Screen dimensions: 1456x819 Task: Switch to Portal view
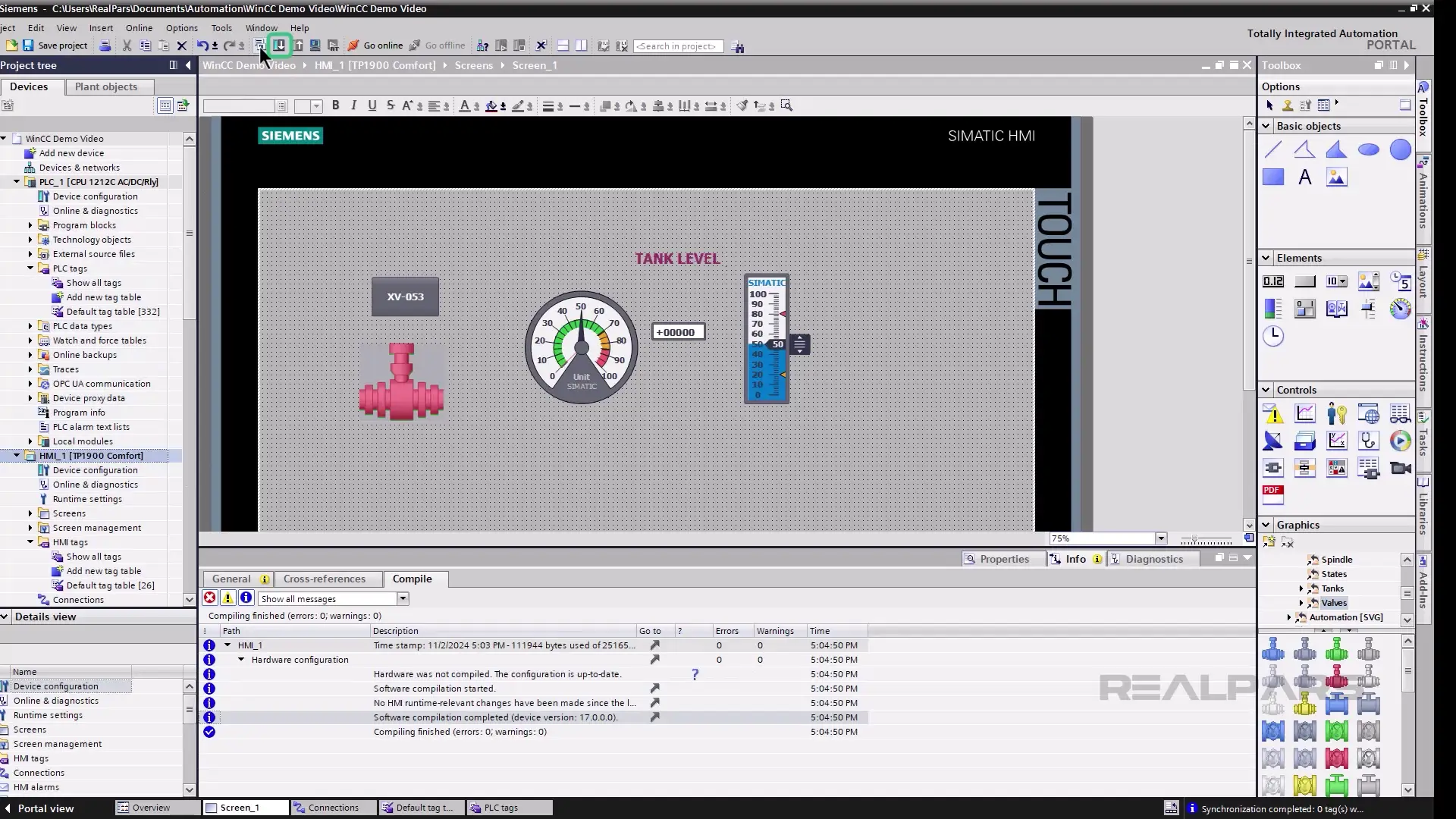(39, 808)
